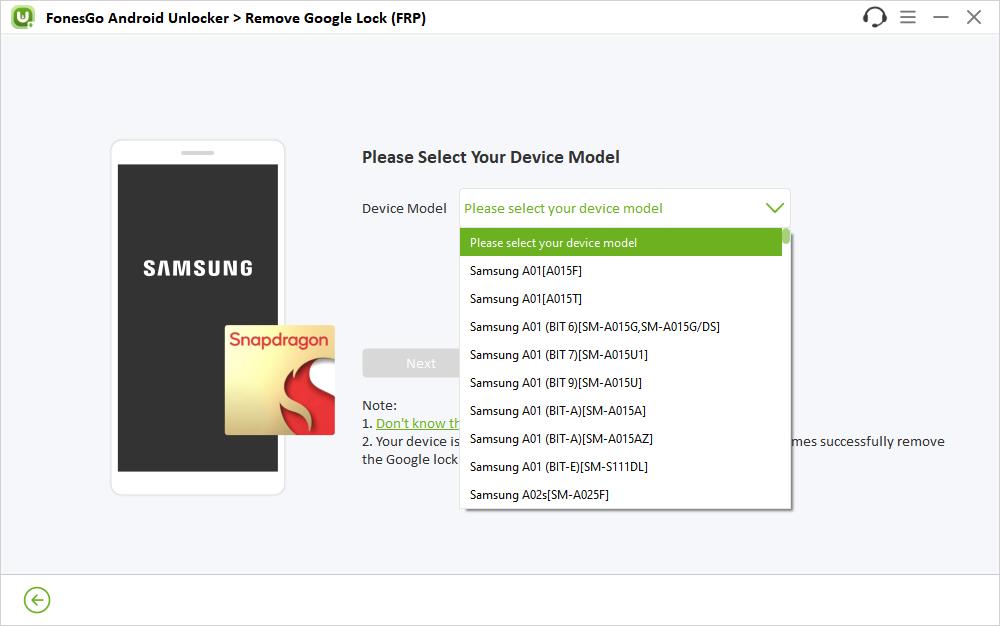Image resolution: width=1000 pixels, height=626 pixels.
Task: Click 'Please Select Your Device Model' heading
Action: [x=490, y=157]
